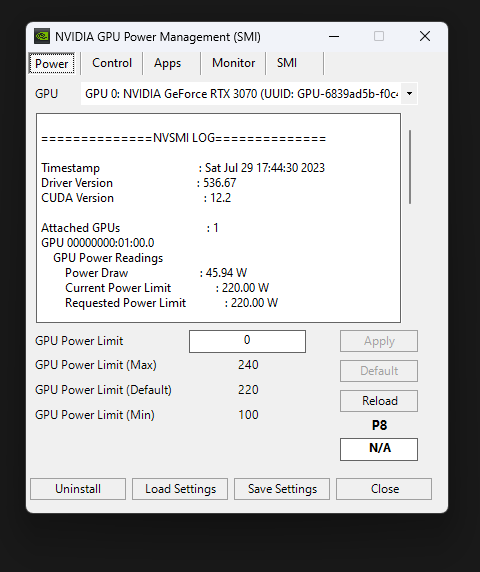Click the NVIDIA logo icon in title bar

tap(42, 36)
